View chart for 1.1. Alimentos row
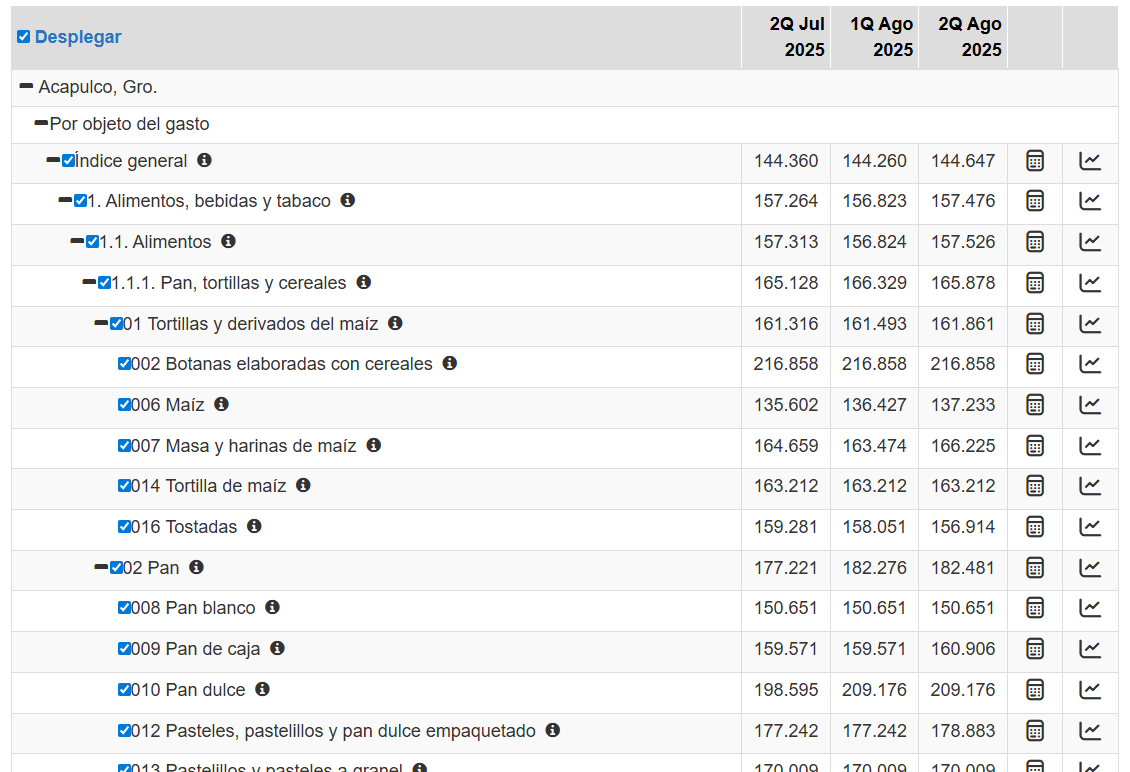Viewport: 1130px width, 772px height. pyautogui.click(x=1090, y=242)
